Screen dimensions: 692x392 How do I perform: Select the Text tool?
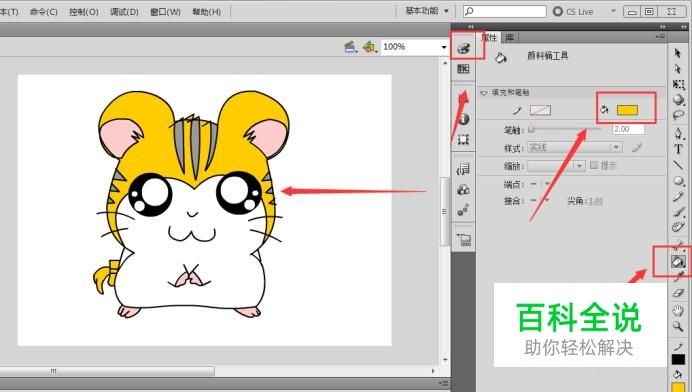[678, 149]
